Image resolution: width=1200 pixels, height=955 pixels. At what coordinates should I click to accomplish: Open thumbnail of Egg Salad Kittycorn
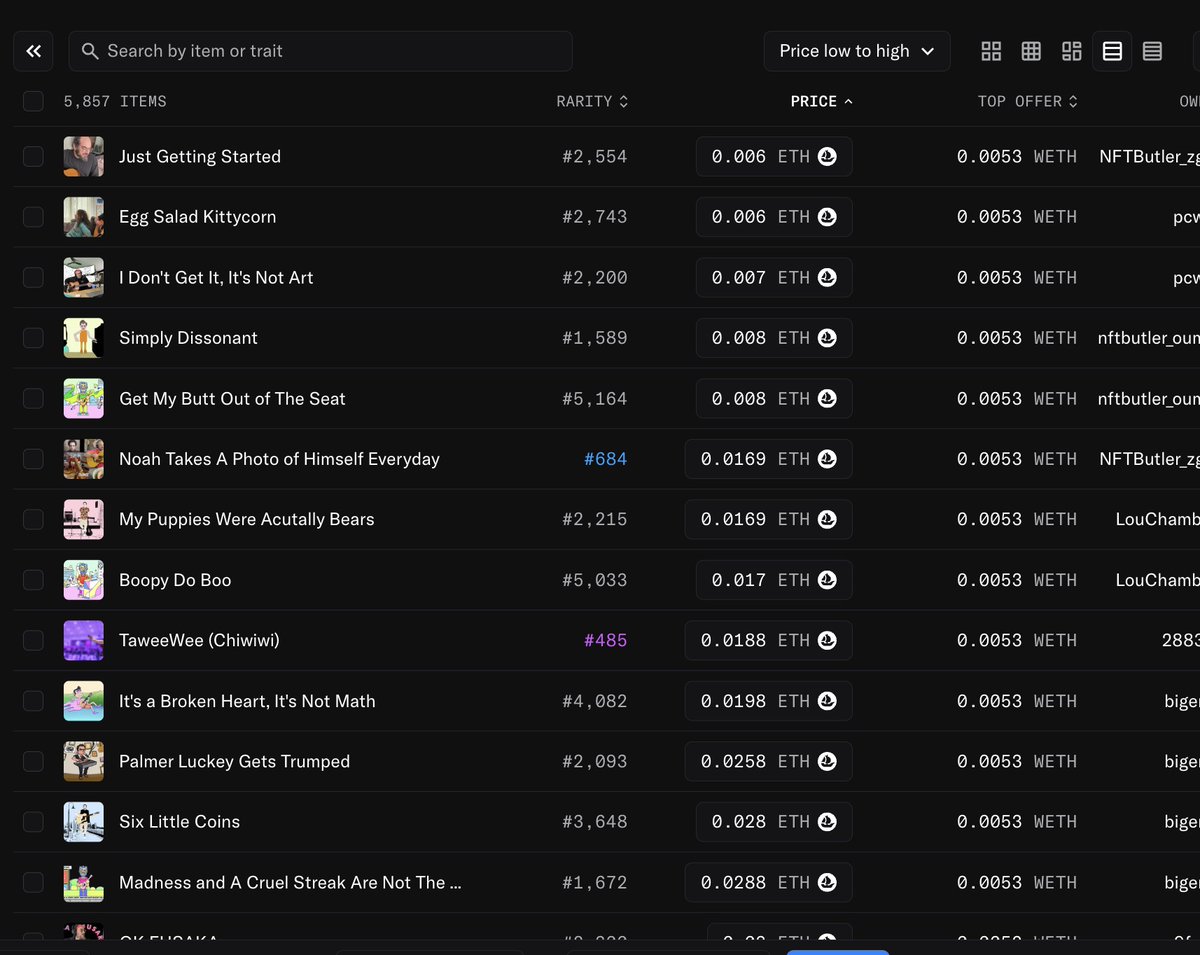(84, 217)
